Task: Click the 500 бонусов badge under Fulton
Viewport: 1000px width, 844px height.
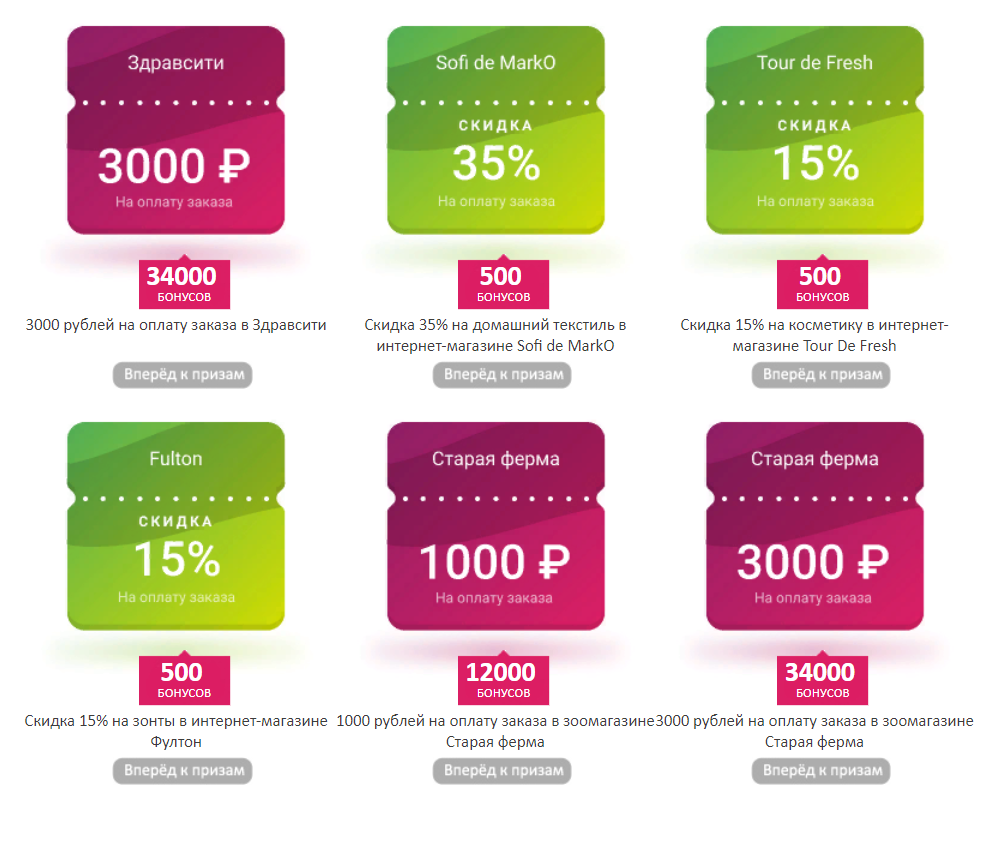Action: coord(184,680)
